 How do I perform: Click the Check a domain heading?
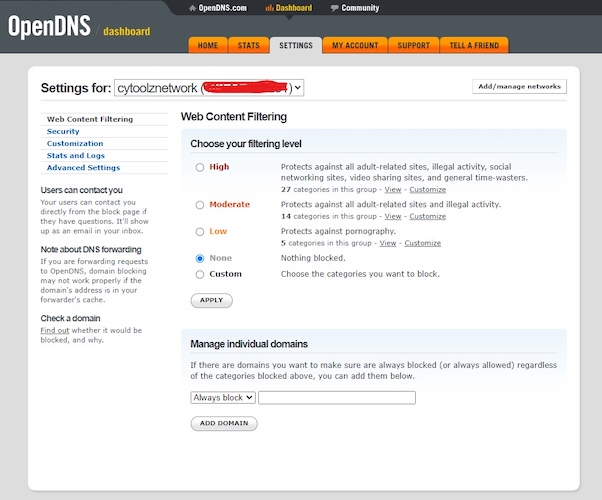tap(70, 318)
